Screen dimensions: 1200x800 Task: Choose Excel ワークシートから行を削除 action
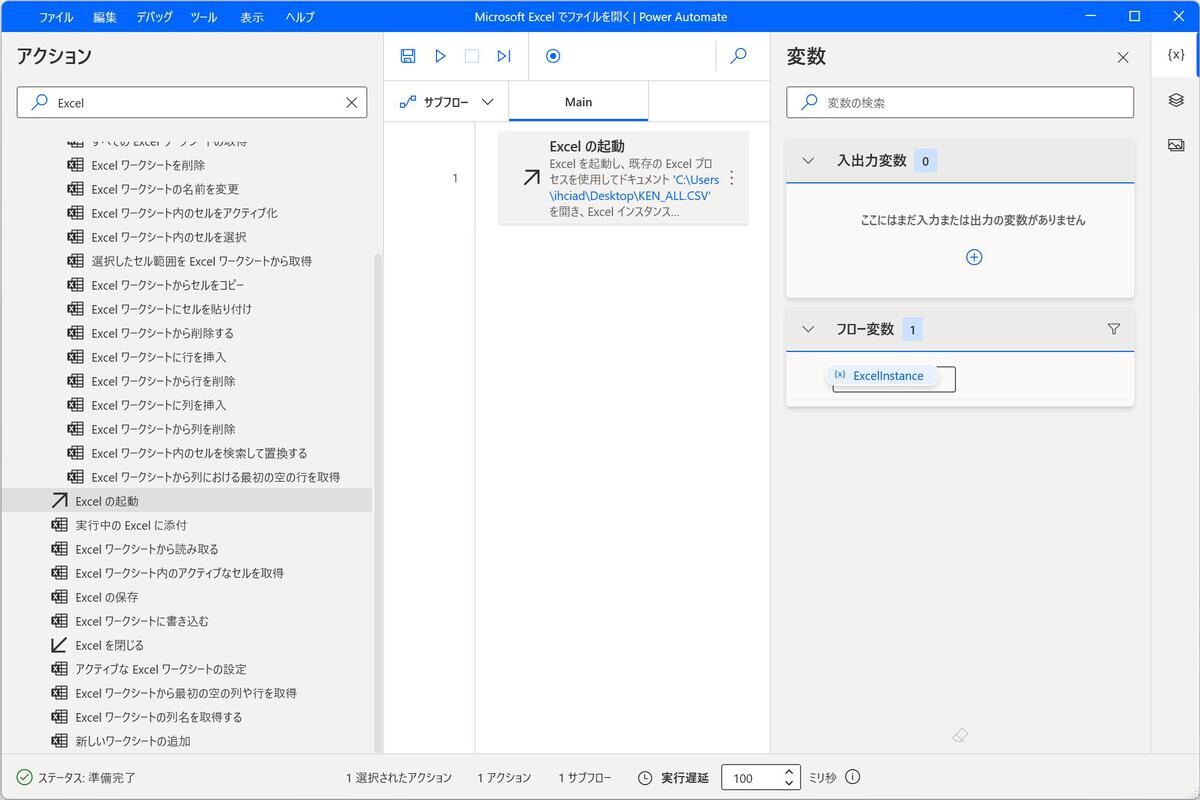pyautogui.click(x=163, y=381)
